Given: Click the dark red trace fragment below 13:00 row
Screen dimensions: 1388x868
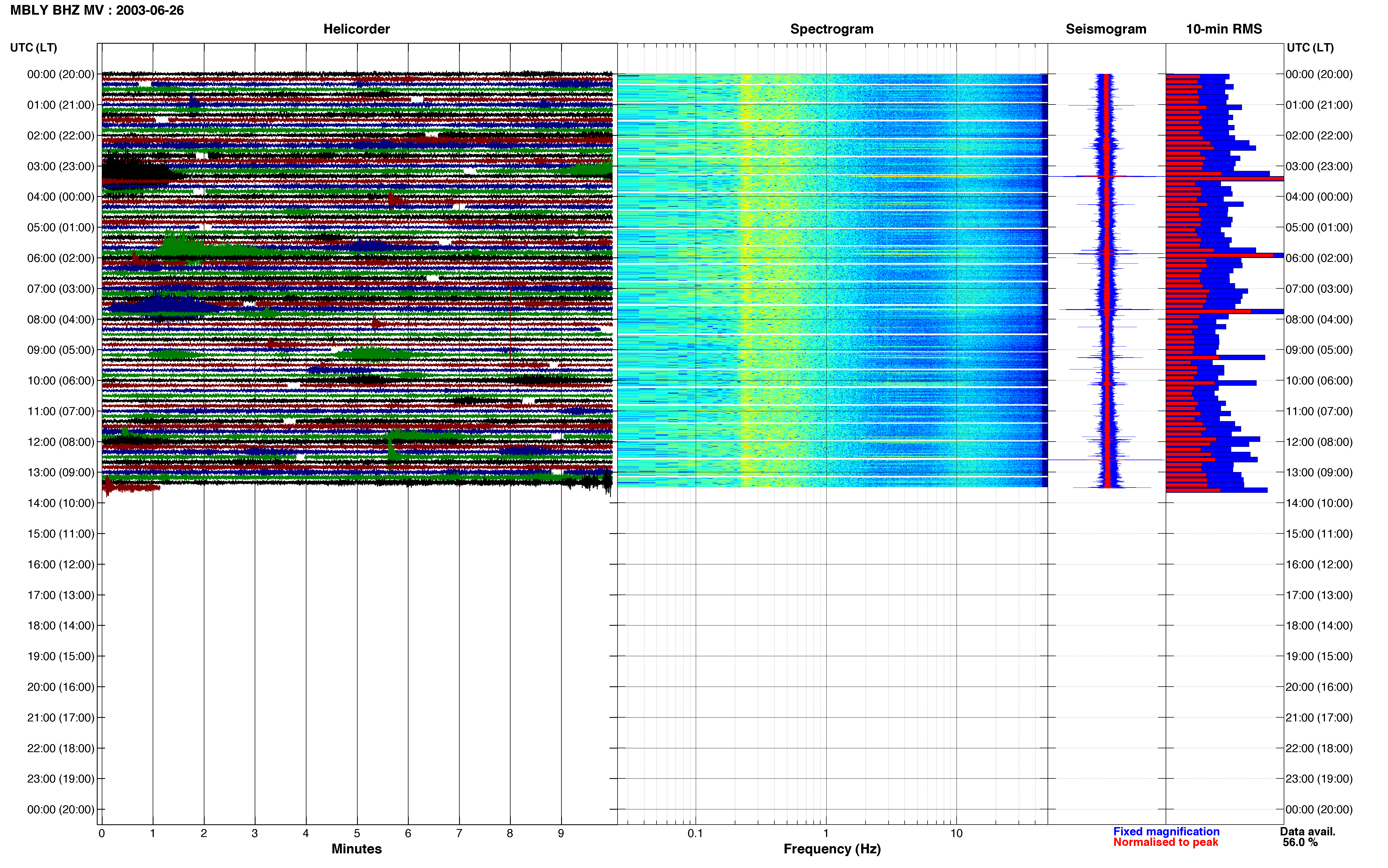Looking at the screenshot, I should (x=131, y=488).
